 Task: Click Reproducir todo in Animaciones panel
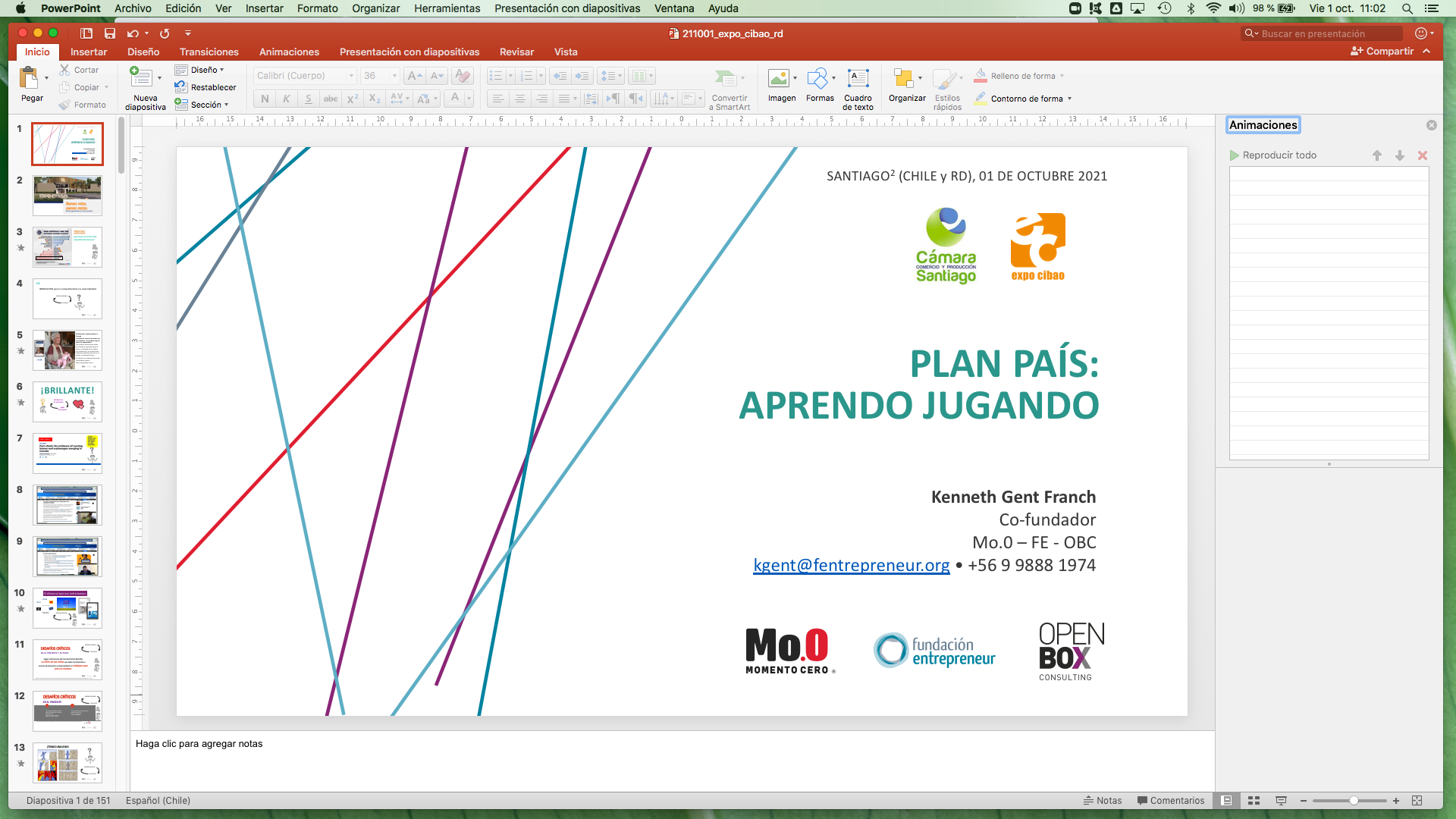tap(1279, 155)
